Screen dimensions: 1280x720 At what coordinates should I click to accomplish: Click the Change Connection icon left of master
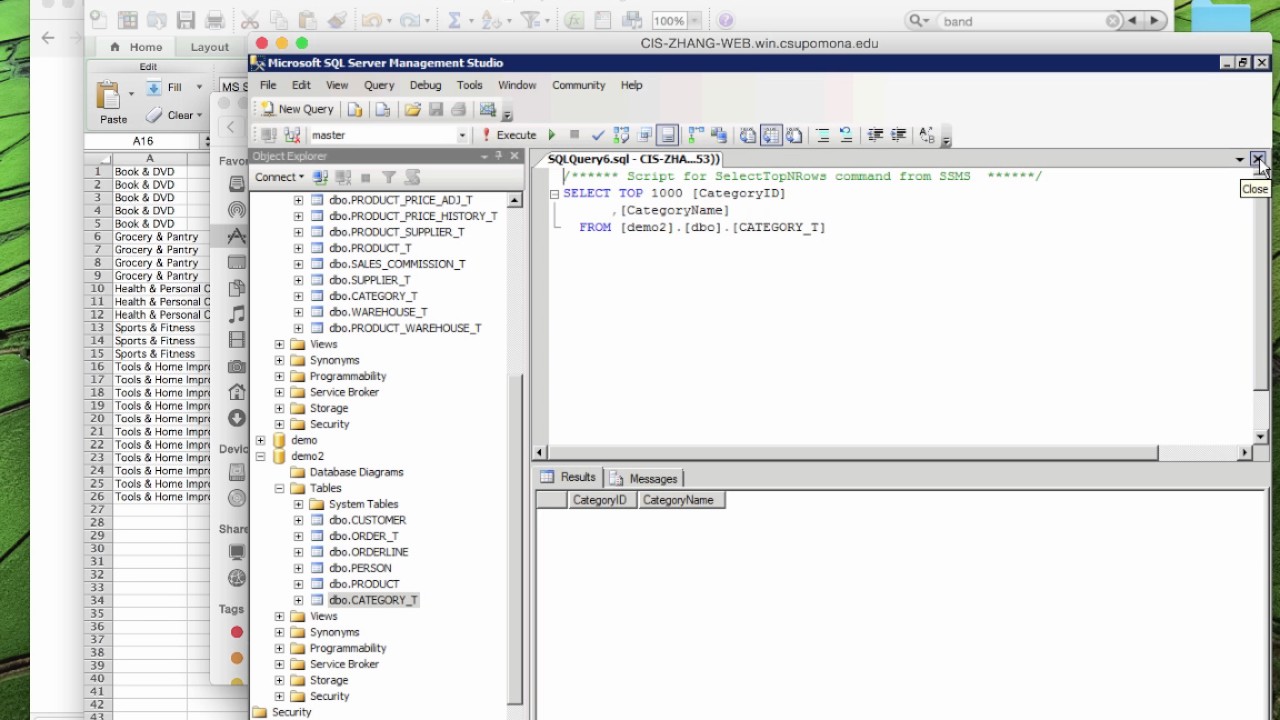292,135
